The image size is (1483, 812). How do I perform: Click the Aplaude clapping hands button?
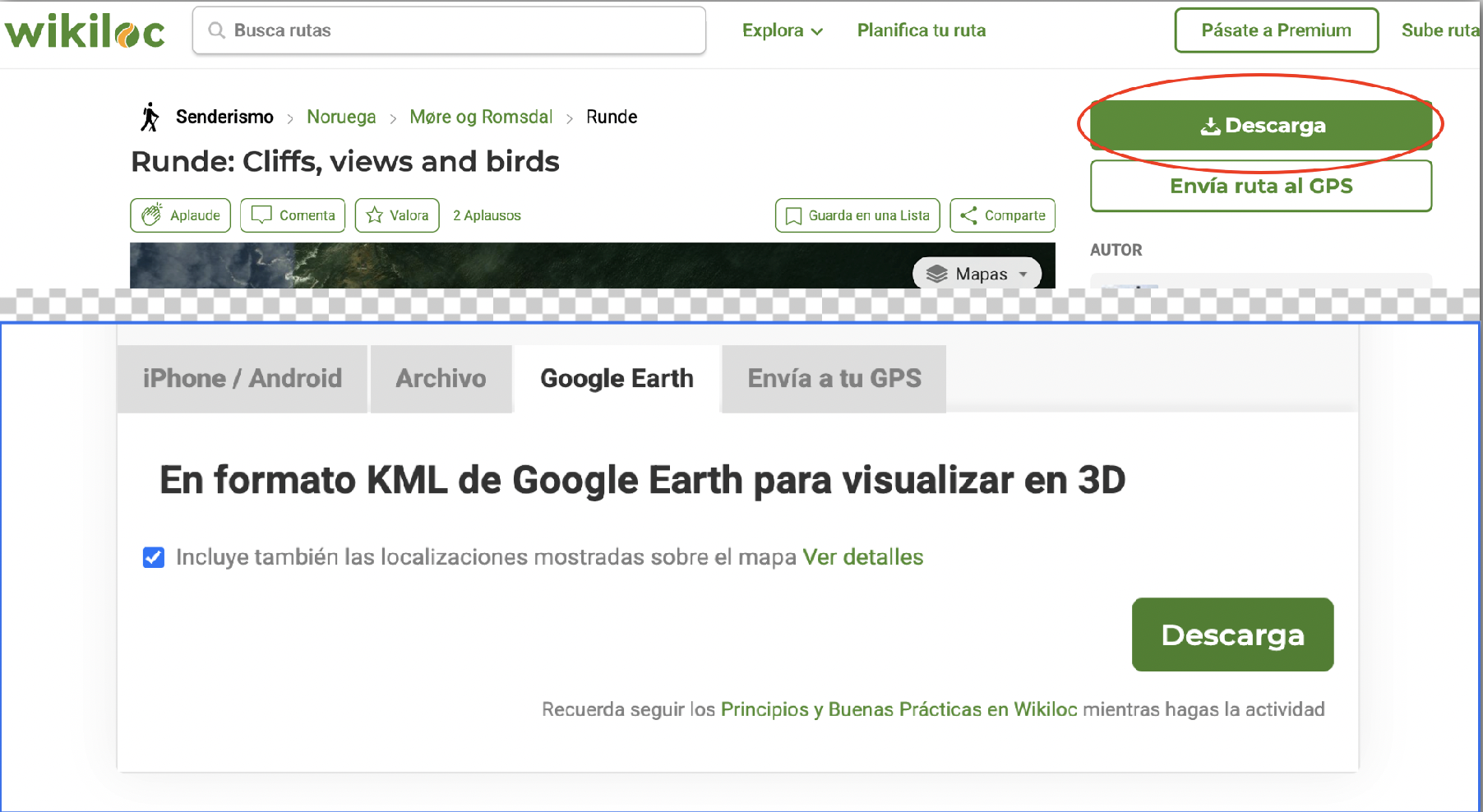(x=180, y=215)
